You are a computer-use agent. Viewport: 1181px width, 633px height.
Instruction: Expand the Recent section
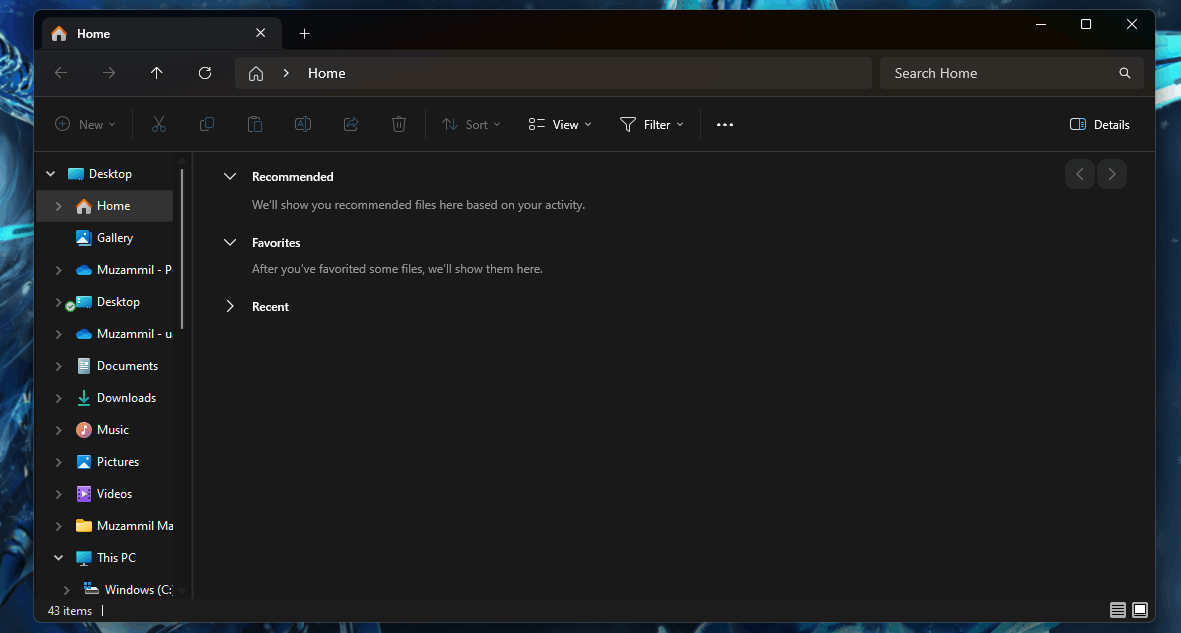point(230,307)
